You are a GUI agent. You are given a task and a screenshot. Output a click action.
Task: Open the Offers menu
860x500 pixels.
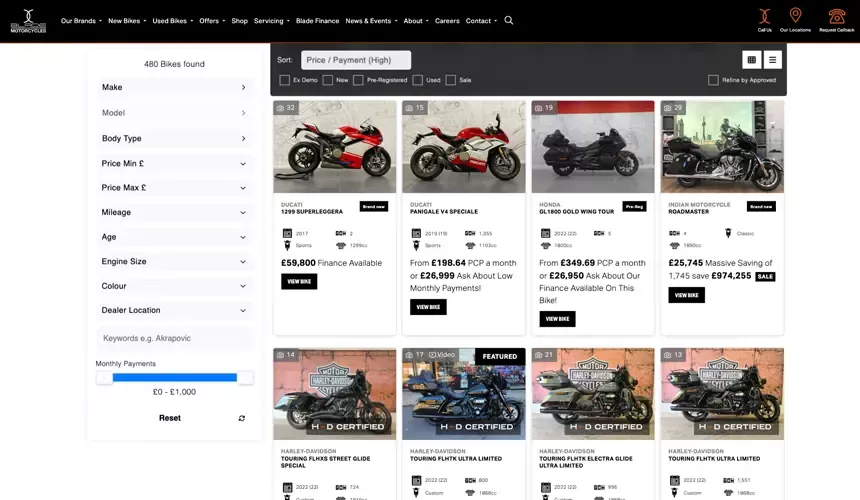(x=212, y=21)
